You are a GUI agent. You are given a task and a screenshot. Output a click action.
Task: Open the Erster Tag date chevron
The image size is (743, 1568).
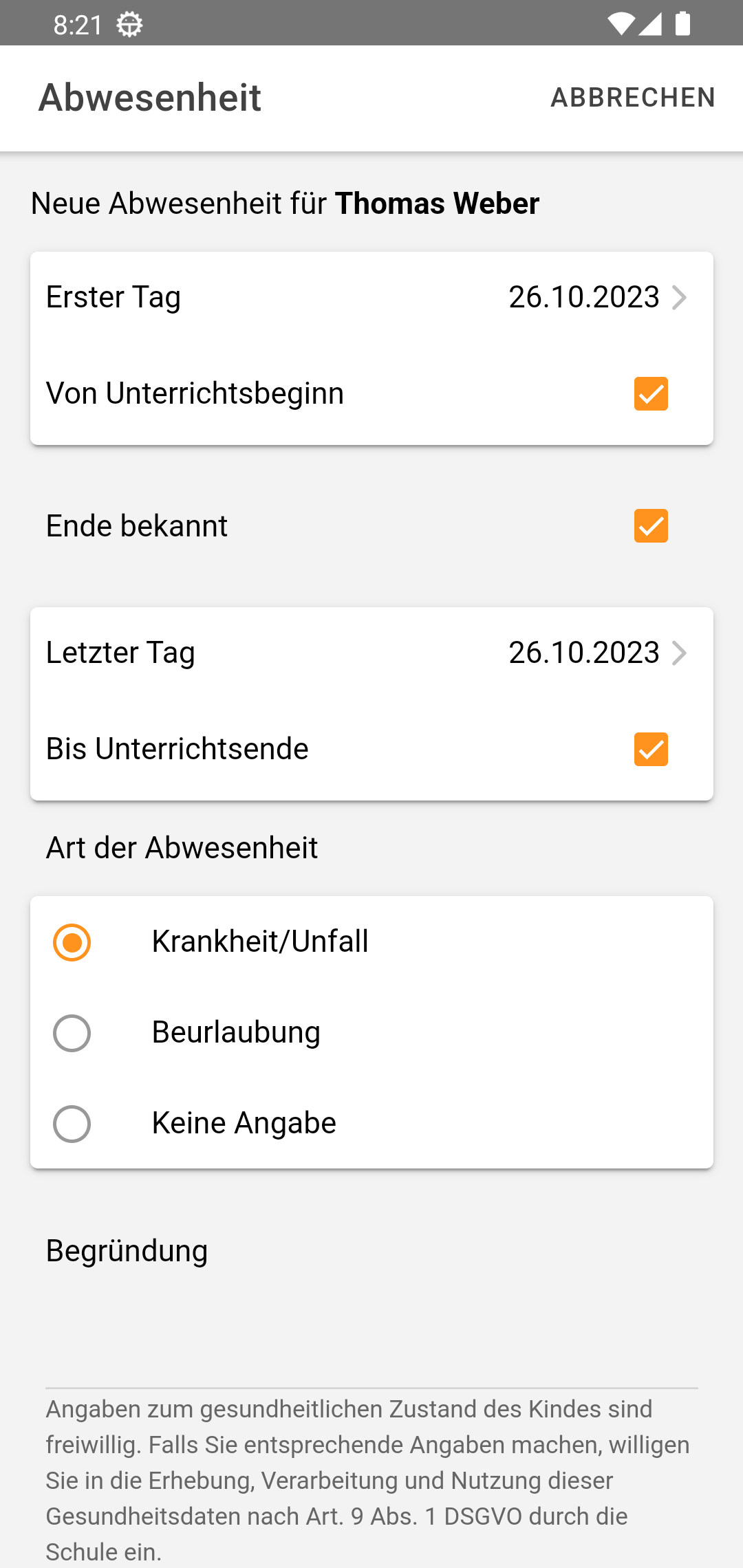click(679, 298)
